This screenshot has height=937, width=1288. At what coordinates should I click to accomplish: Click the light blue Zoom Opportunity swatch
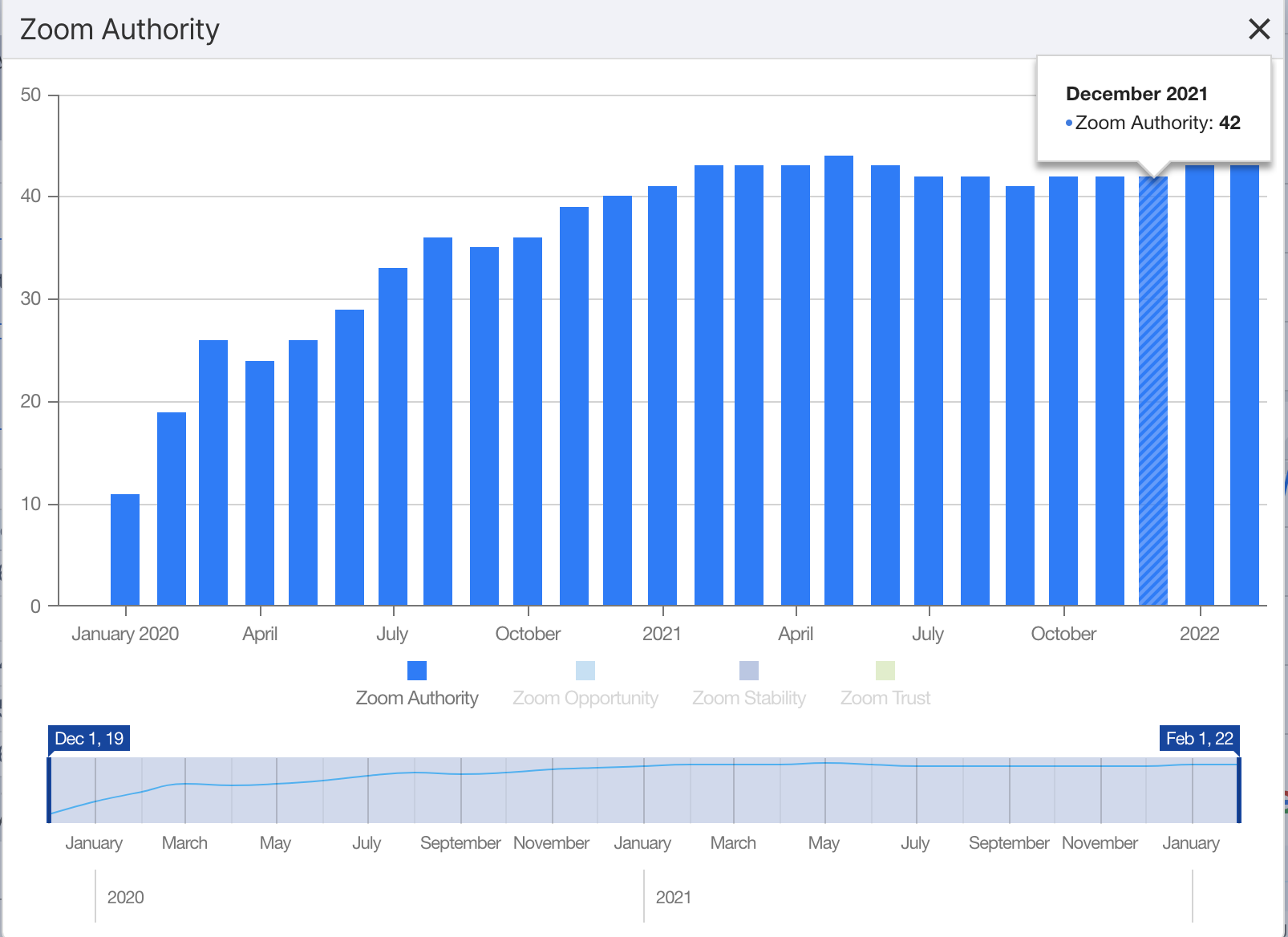[585, 671]
